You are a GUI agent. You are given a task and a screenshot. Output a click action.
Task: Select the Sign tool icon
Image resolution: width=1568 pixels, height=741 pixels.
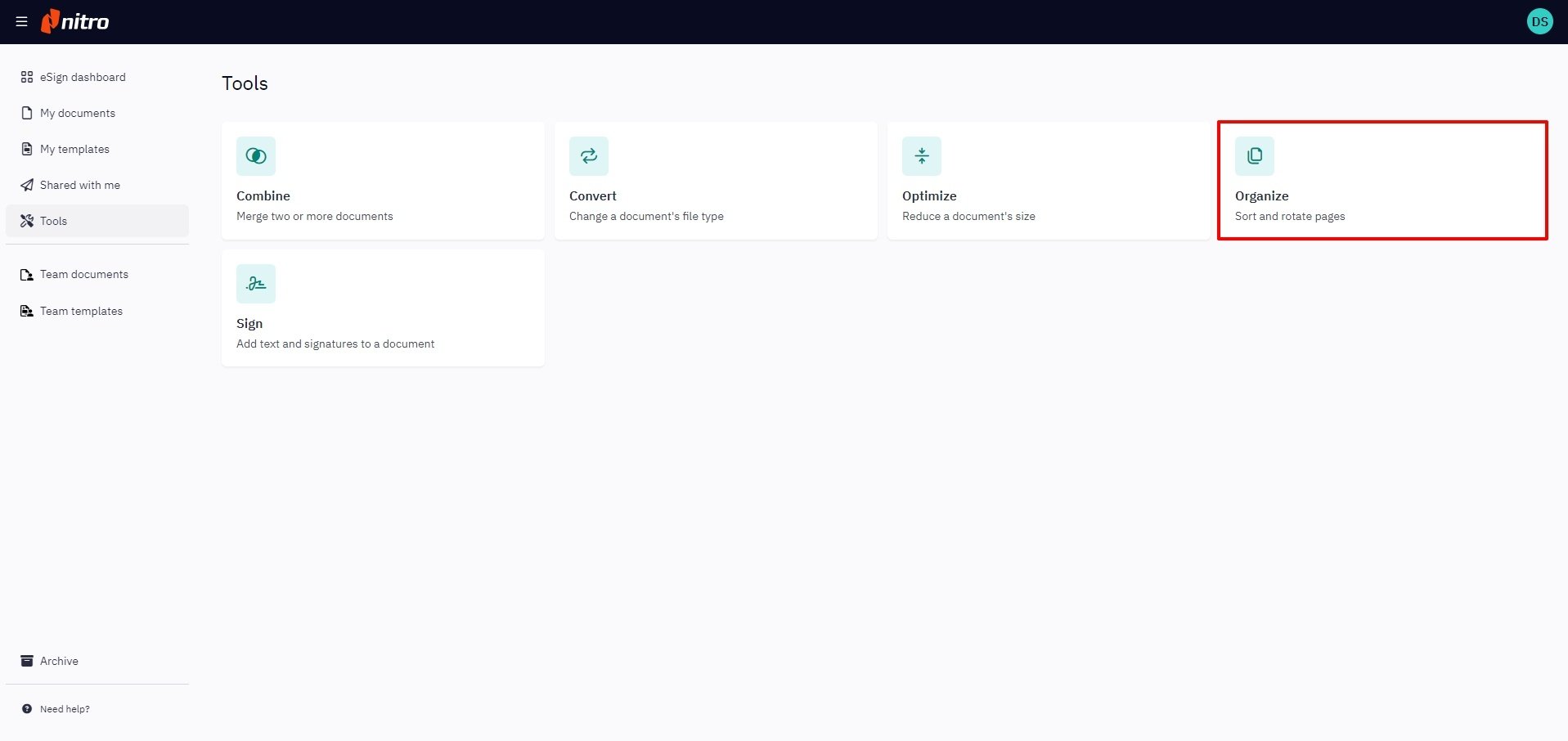256,283
